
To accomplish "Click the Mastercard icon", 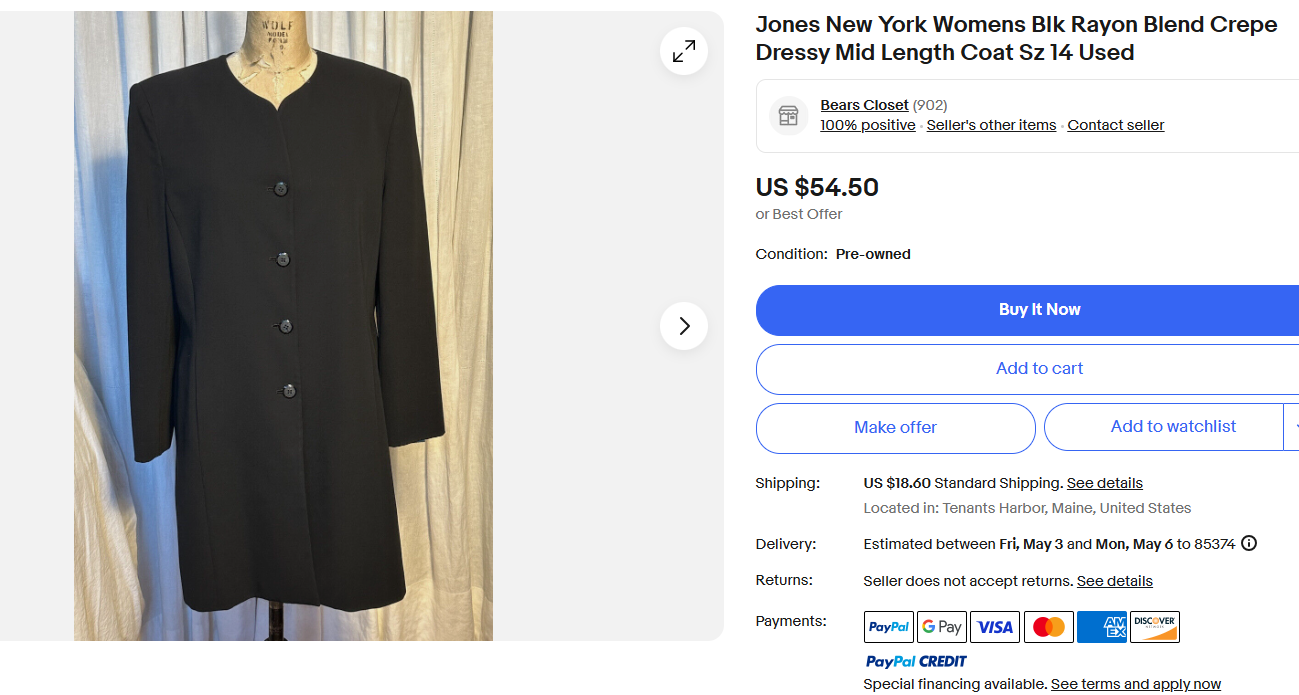I will [1048, 627].
